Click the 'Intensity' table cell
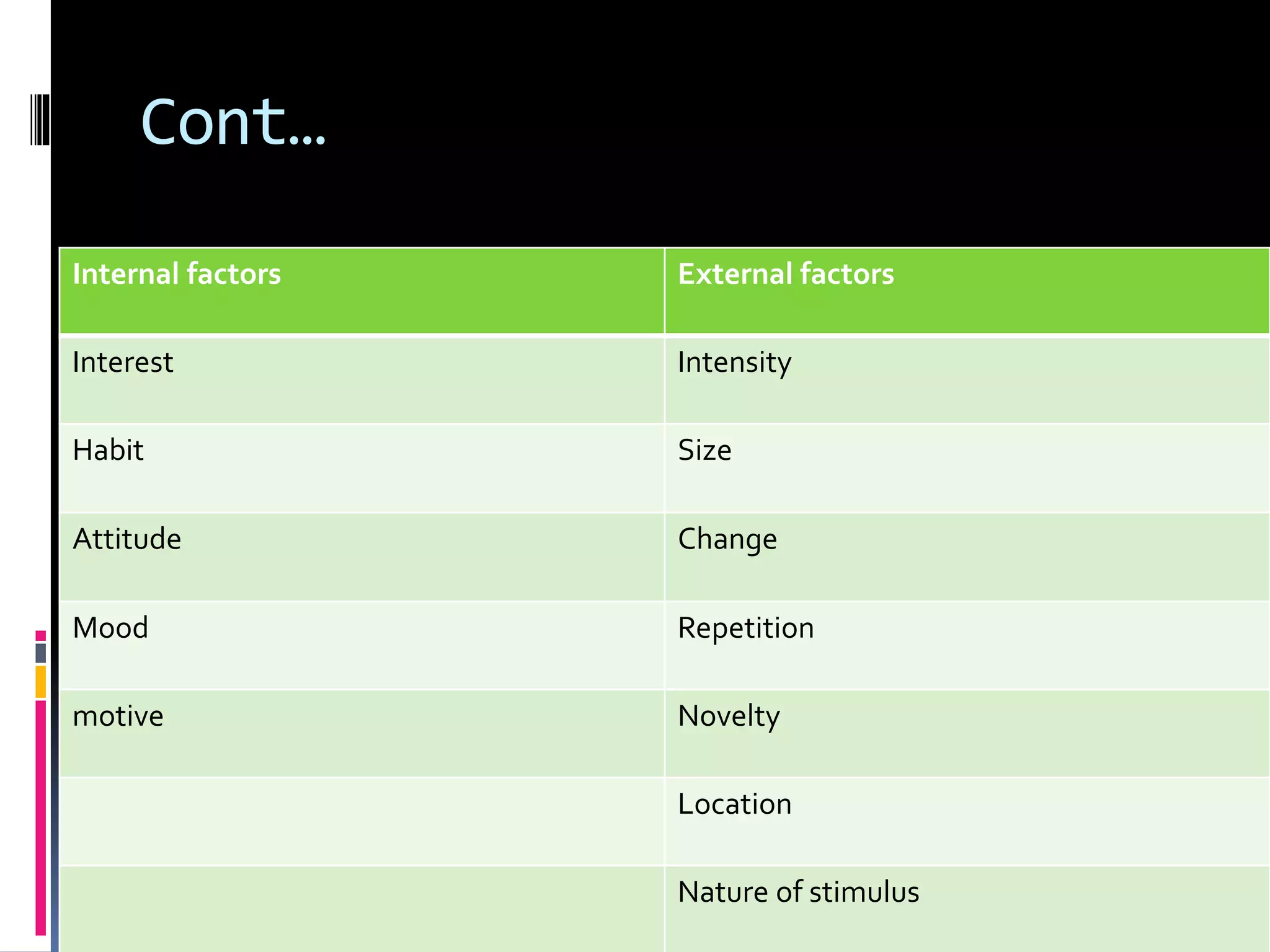The width and height of the screenshot is (1270, 952). 967,379
